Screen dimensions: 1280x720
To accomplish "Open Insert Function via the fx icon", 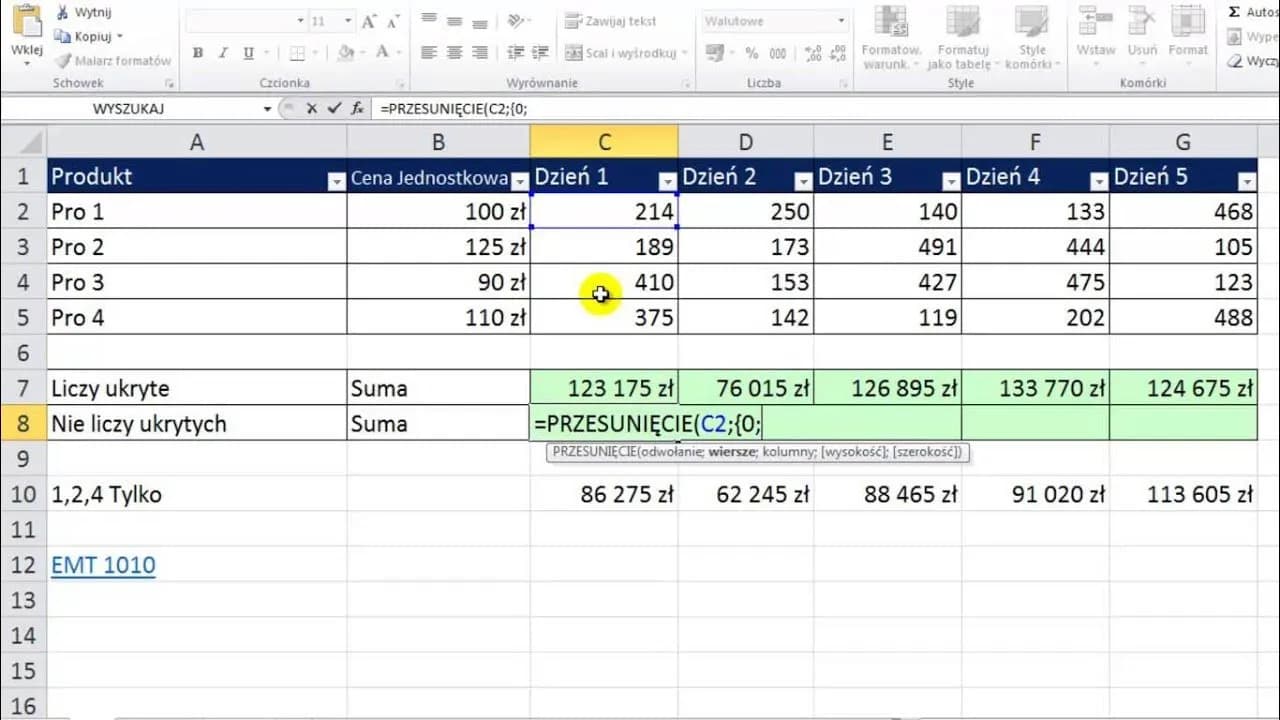I will (x=356, y=108).
